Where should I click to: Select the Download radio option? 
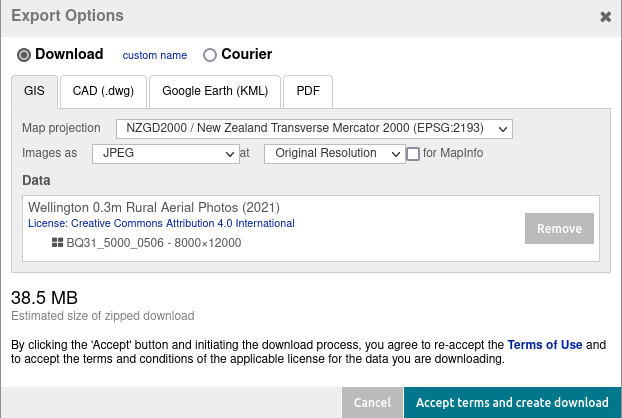[x=24, y=55]
